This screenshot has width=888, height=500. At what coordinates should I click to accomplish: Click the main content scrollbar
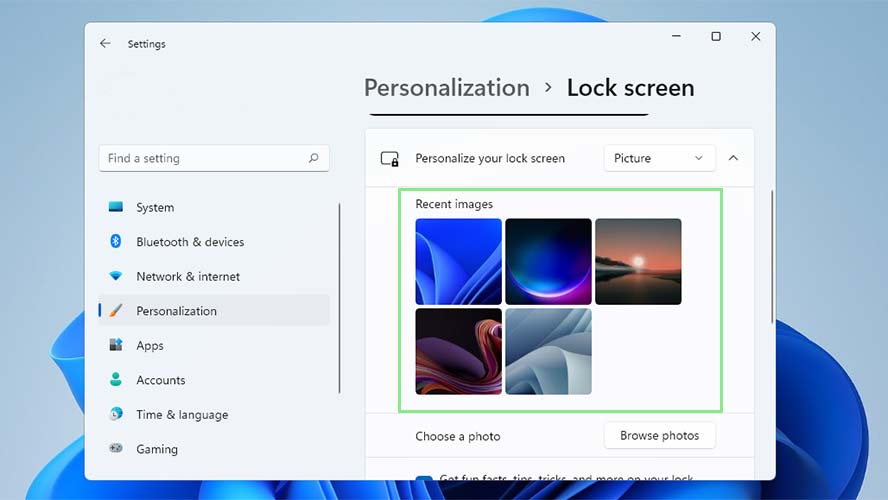pyautogui.click(x=772, y=257)
